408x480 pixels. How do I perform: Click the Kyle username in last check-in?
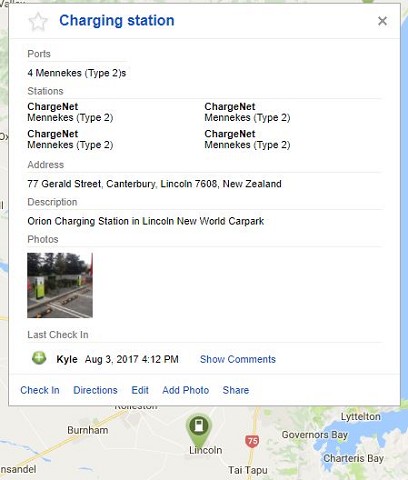[67, 359]
